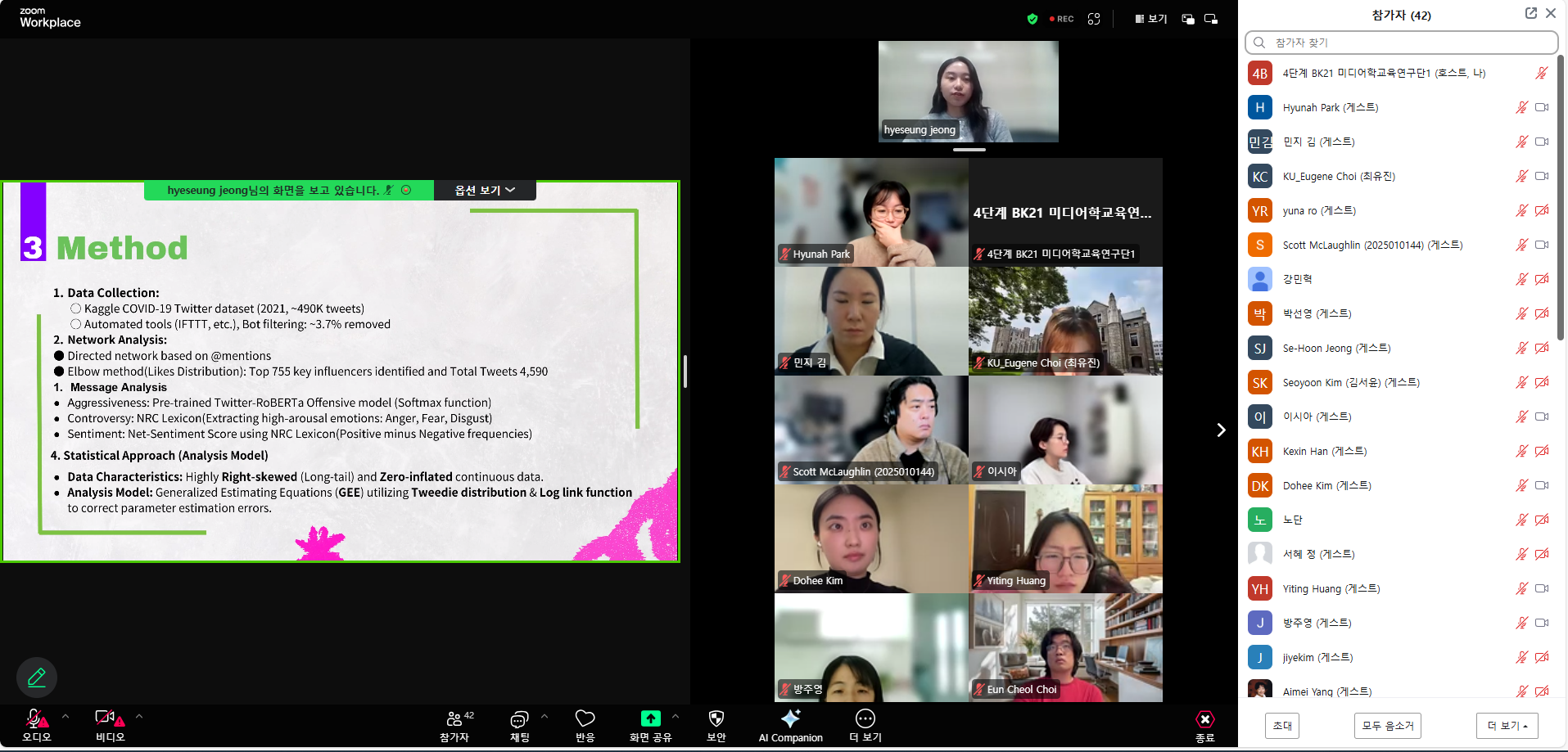Viewport: 1568px width, 752px height.
Task: Click the green Share Screen icon
Action: 650,718
